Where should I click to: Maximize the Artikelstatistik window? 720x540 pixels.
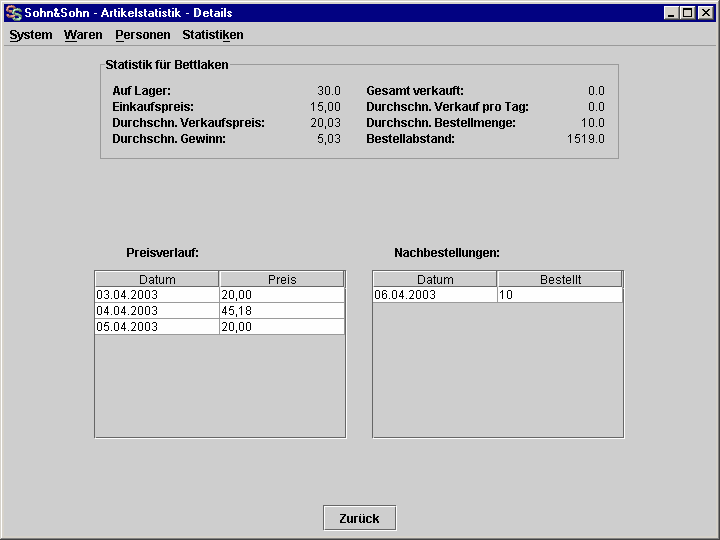[x=687, y=13]
